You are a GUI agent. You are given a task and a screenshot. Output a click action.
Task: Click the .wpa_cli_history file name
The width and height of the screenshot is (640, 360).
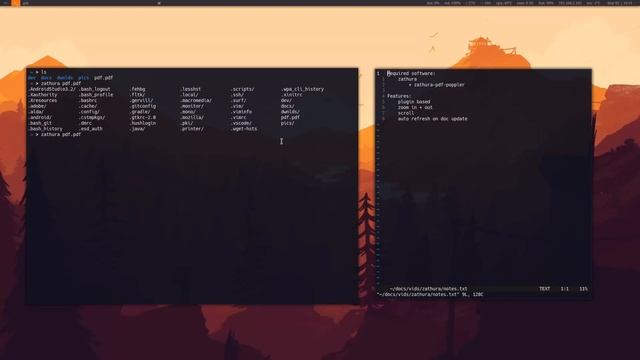(302, 89)
